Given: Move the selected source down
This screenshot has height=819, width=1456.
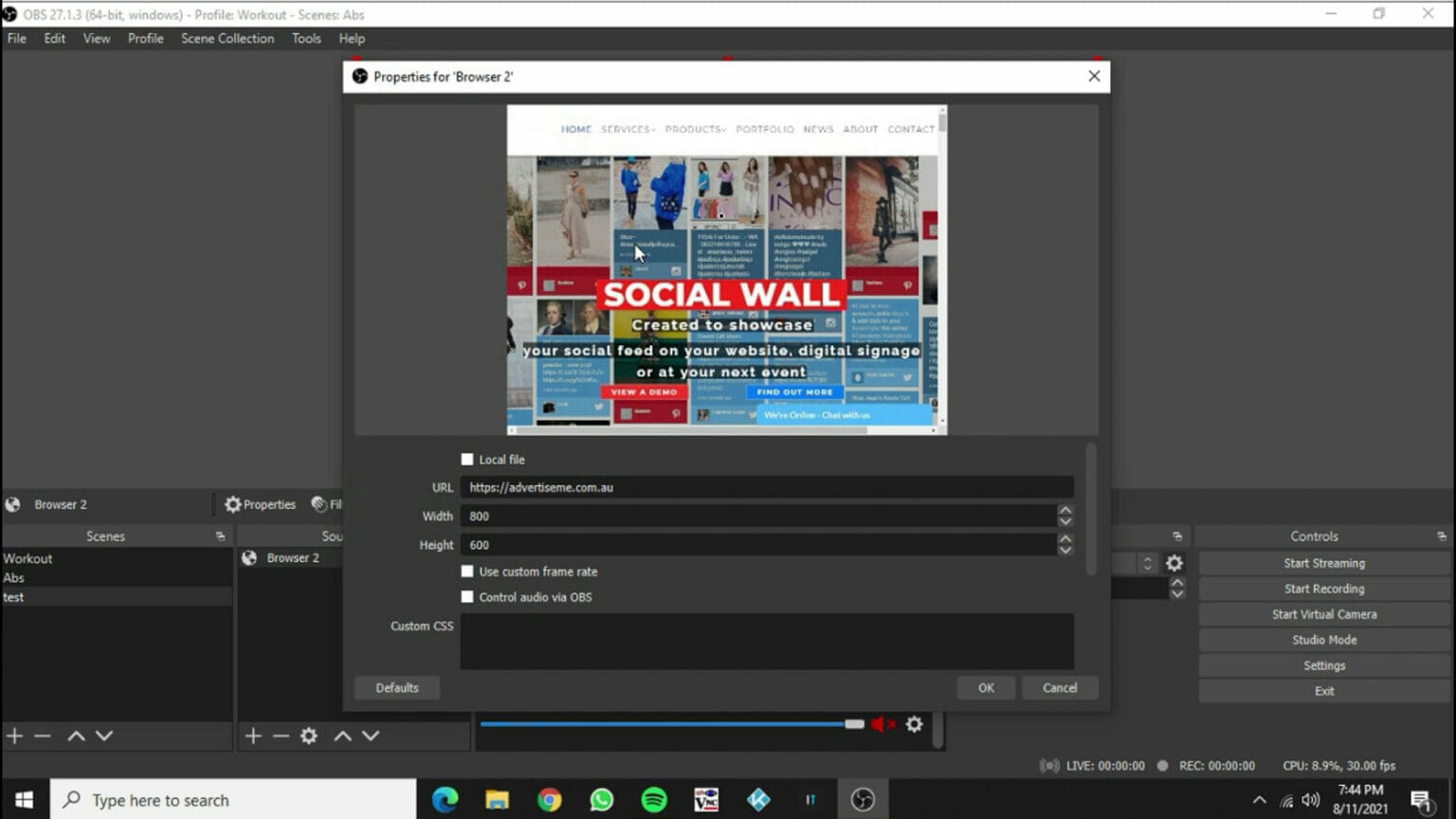Looking at the screenshot, I should (371, 736).
